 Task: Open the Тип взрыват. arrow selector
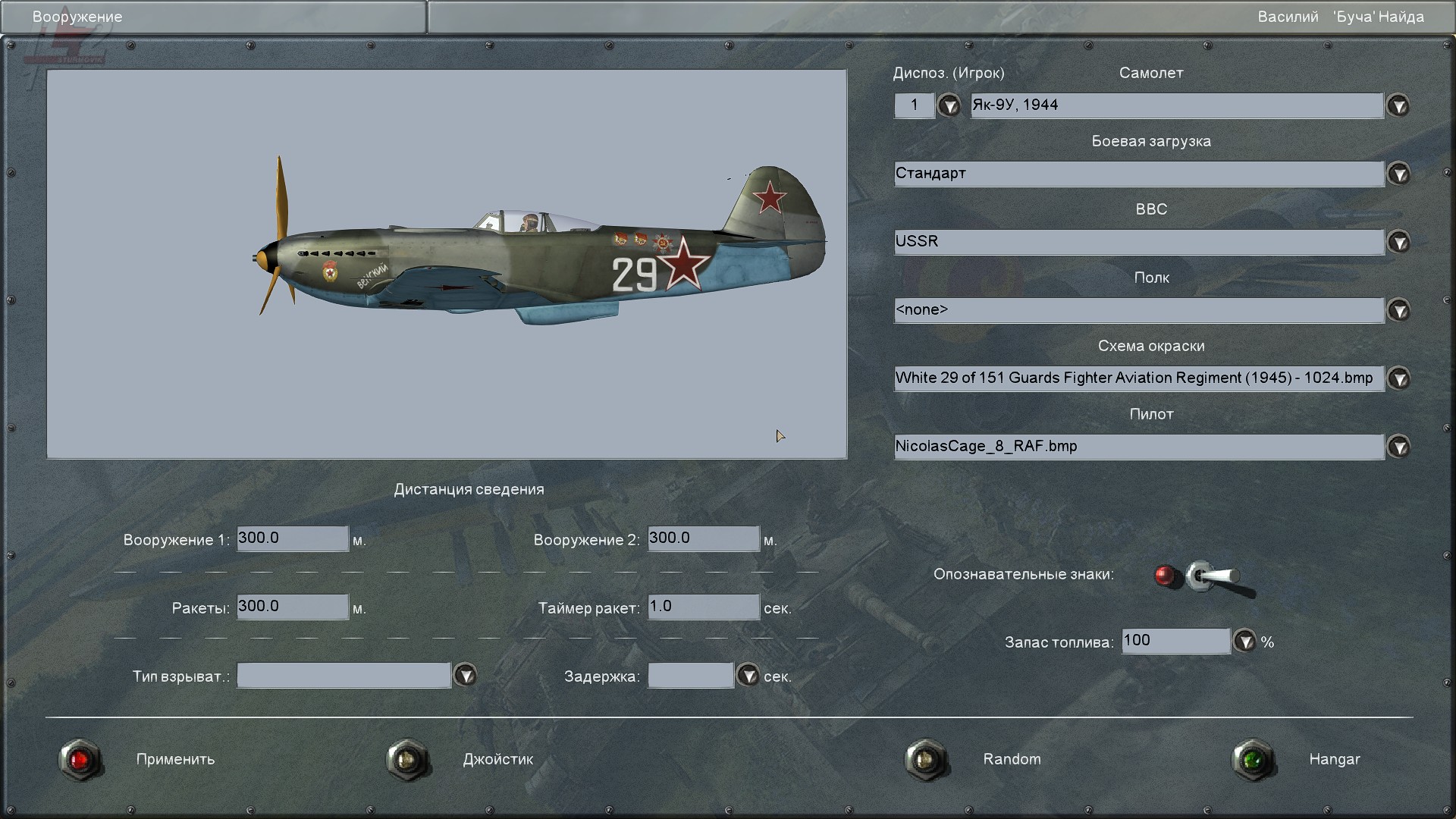point(465,675)
